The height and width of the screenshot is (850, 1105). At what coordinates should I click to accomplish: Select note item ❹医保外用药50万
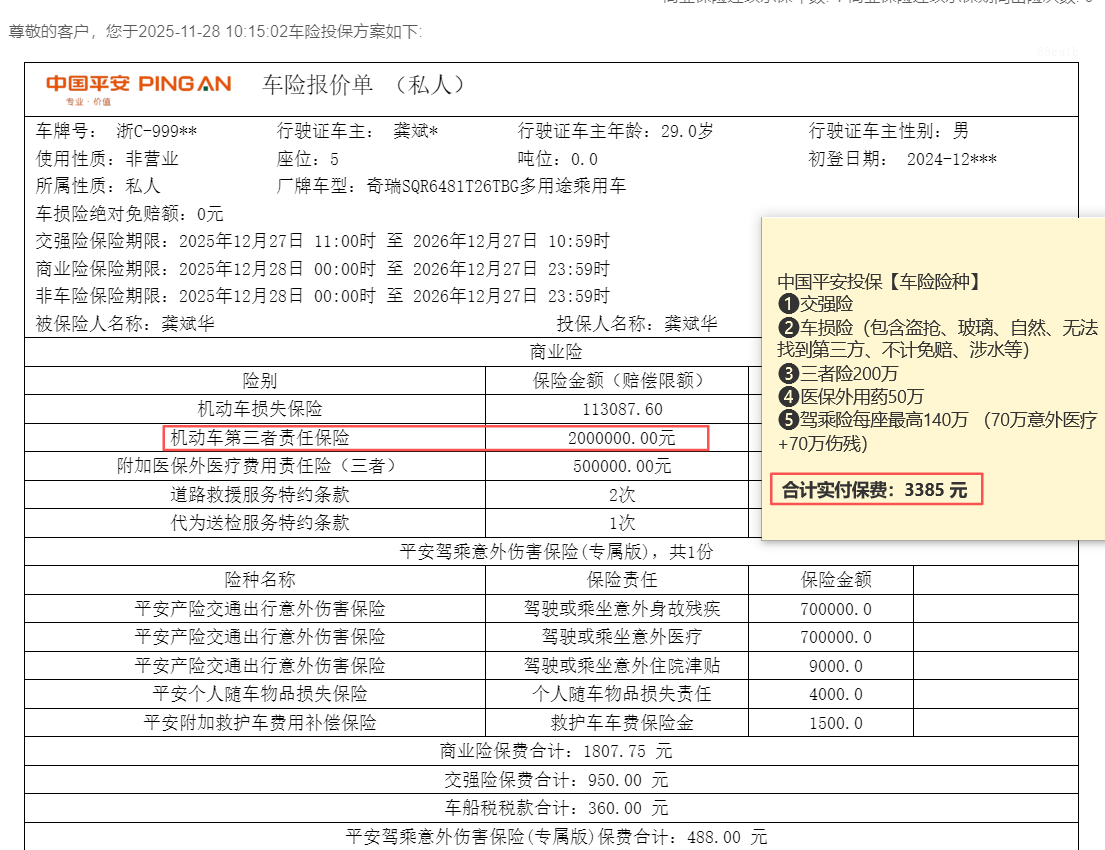point(851,397)
